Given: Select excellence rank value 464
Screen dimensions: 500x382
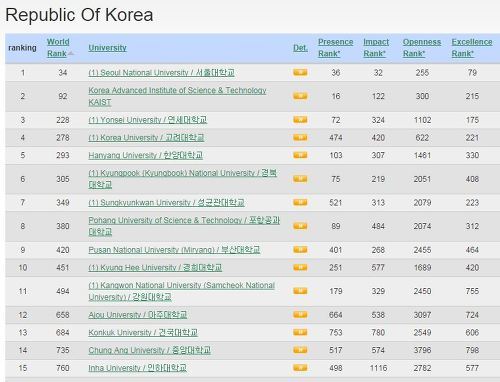Looking at the screenshot, I should pyautogui.click(x=472, y=250).
